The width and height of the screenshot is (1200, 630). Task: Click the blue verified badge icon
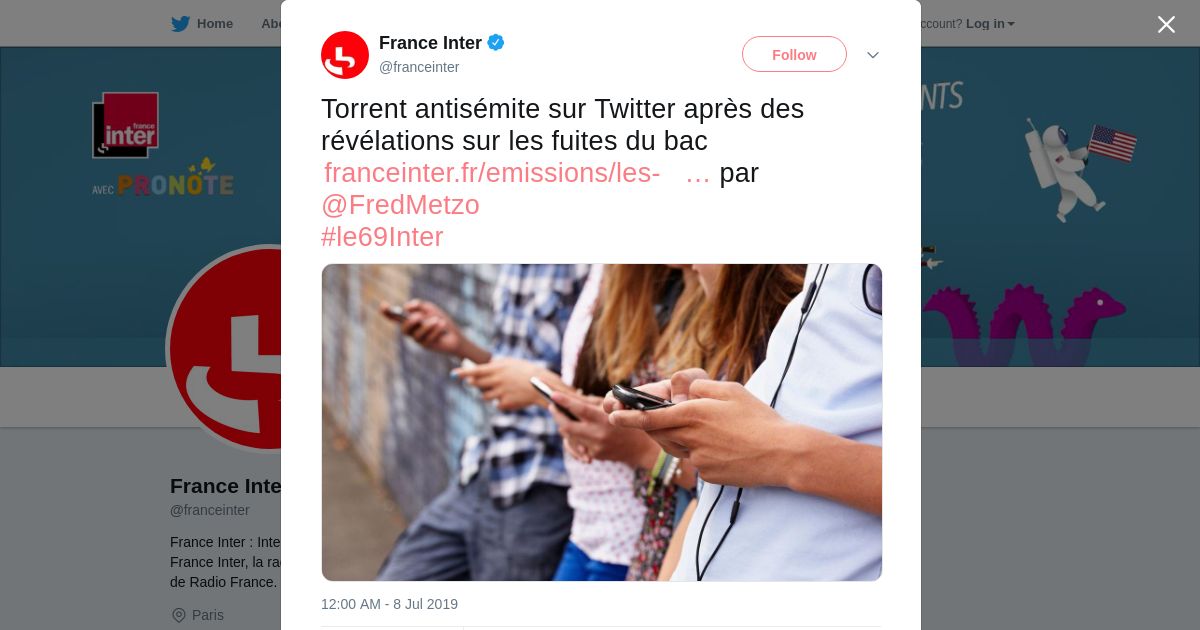click(x=496, y=43)
